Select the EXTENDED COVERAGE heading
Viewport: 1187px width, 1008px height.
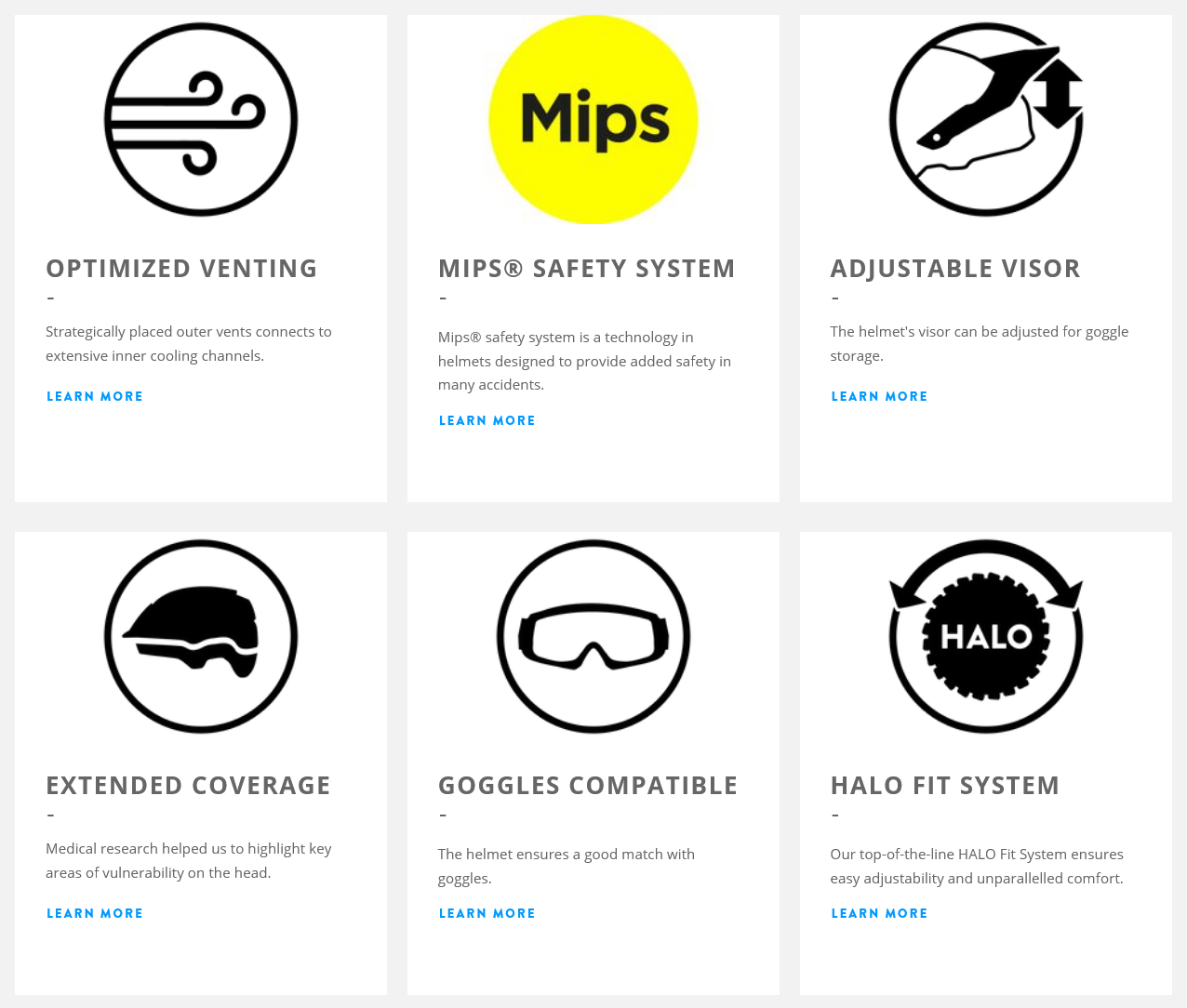[x=189, y=786]
